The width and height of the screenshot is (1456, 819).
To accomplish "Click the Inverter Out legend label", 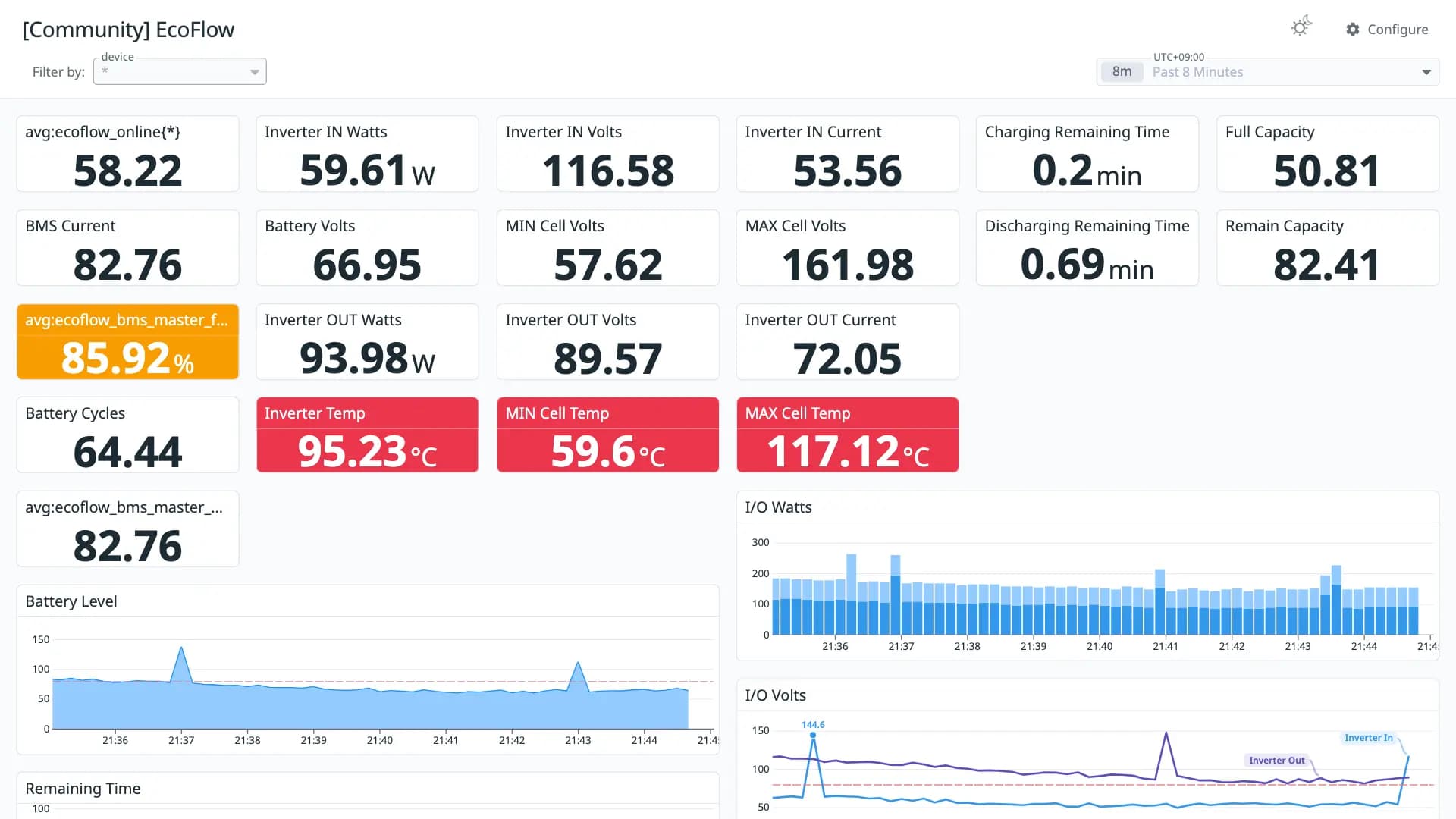I will tap(1277, 761).
